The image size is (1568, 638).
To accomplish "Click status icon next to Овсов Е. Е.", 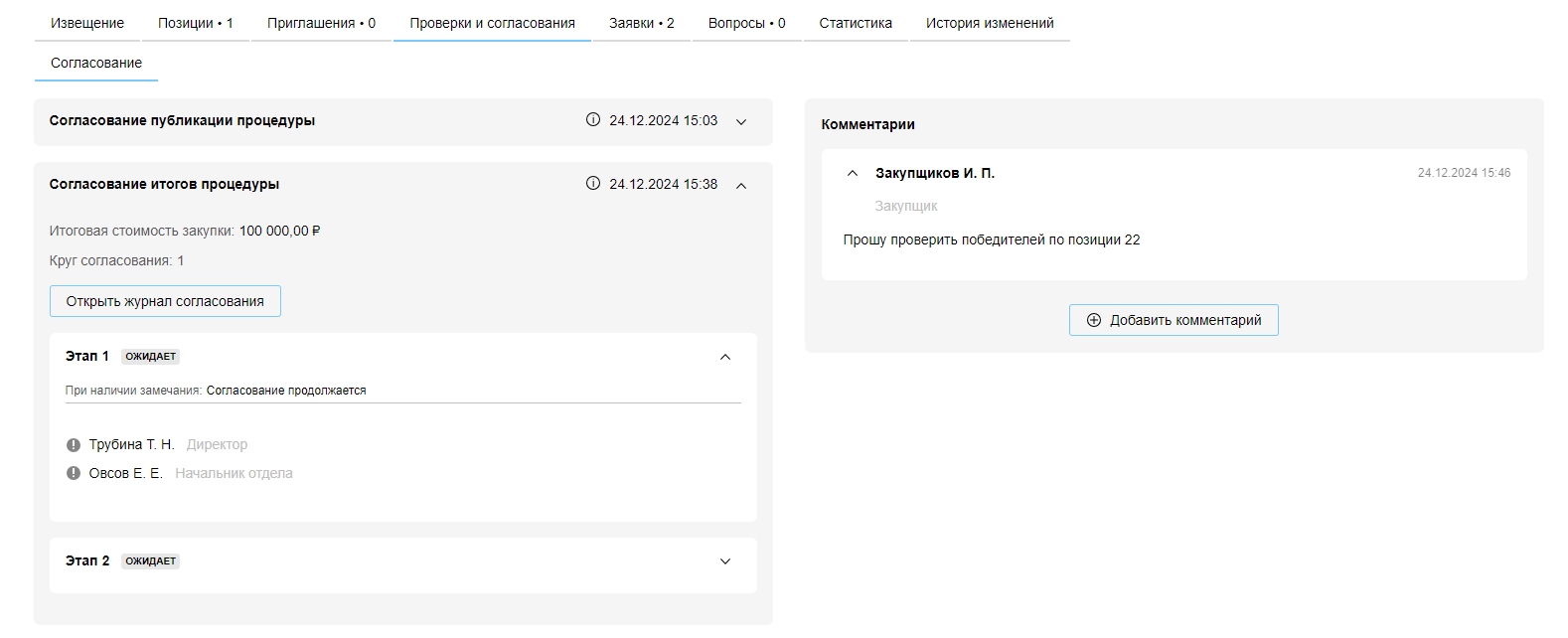I will click(74, 474).
